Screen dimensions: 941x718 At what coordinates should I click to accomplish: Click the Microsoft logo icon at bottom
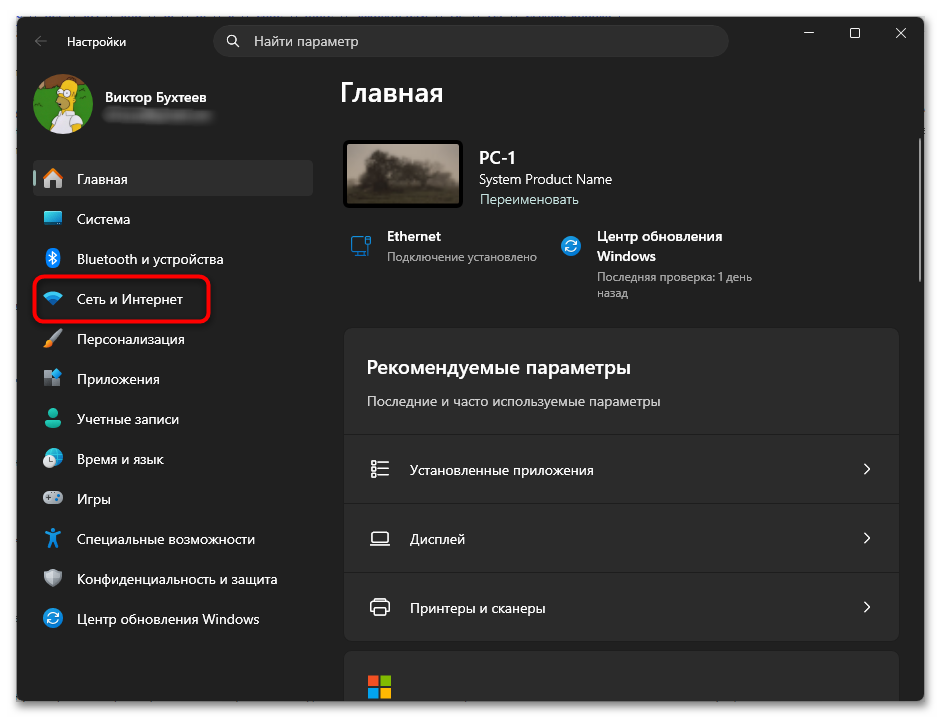(379, 687)
